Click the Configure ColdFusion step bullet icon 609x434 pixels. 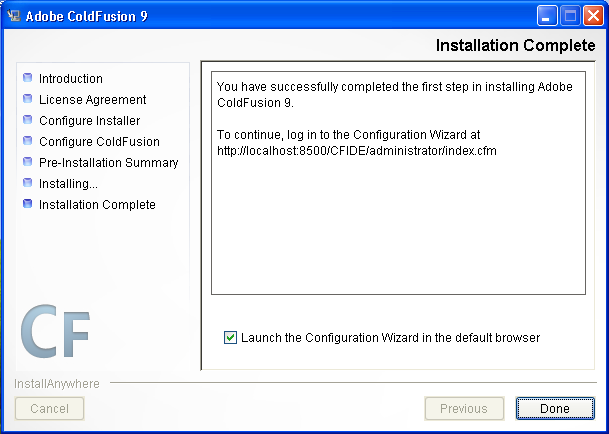[28, 140]
